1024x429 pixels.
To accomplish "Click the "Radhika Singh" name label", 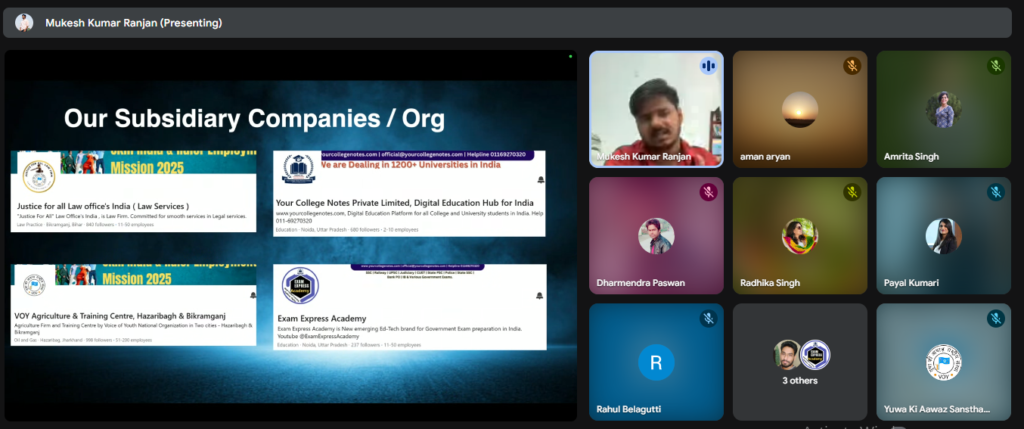I will click(x=770, y=283).
